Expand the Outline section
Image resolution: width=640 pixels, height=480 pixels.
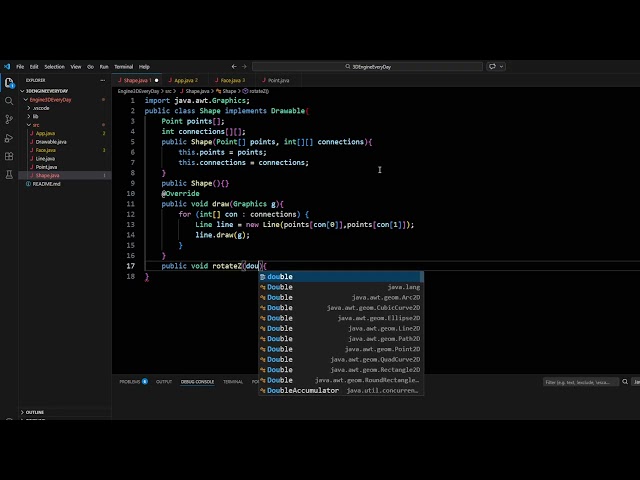point(65,412)
